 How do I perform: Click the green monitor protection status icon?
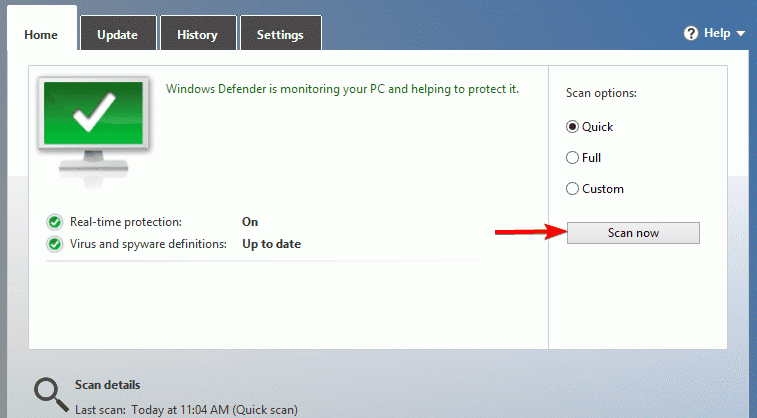(x=96, y=125)
